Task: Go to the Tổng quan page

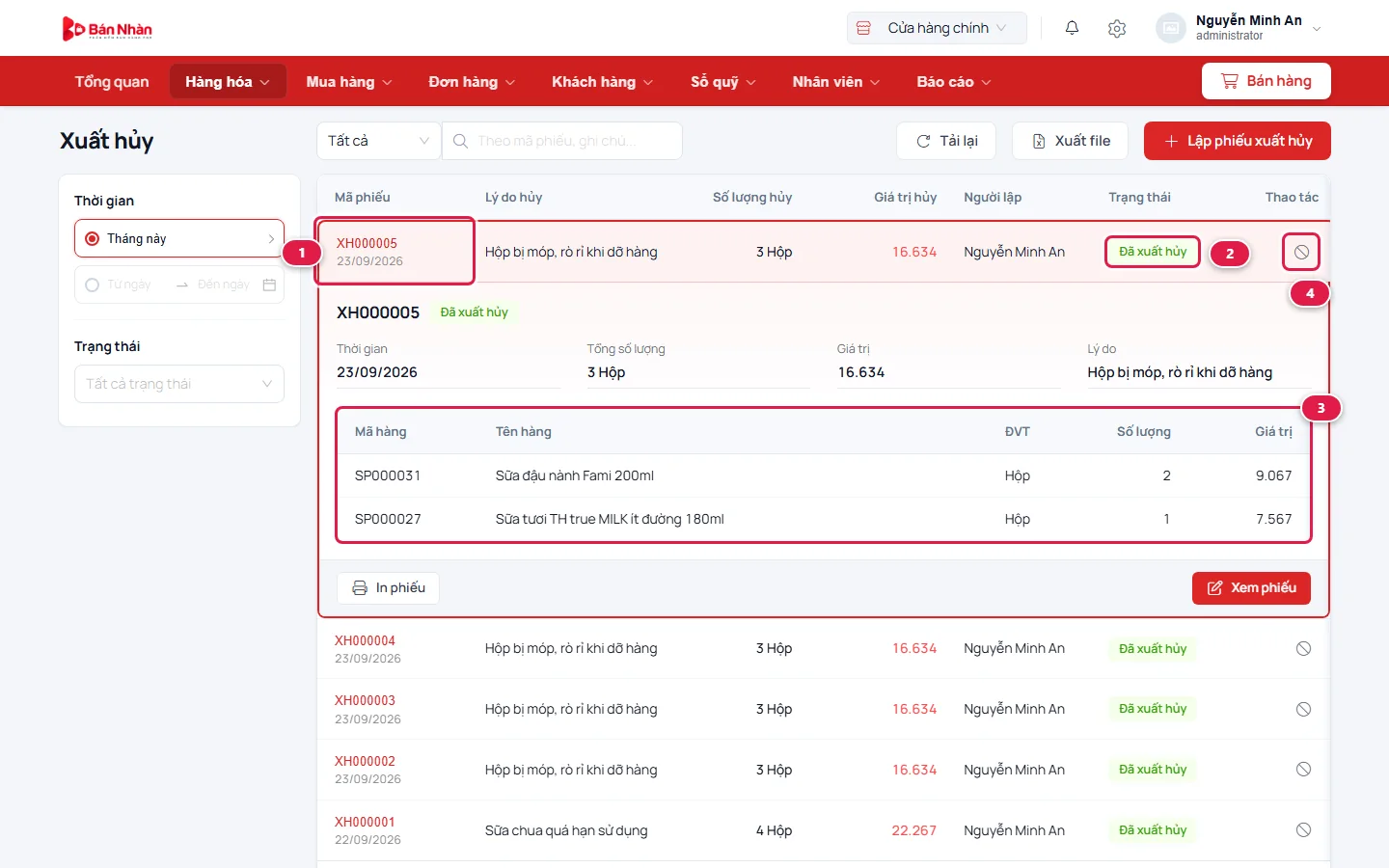Action: [x=112, y=82]
